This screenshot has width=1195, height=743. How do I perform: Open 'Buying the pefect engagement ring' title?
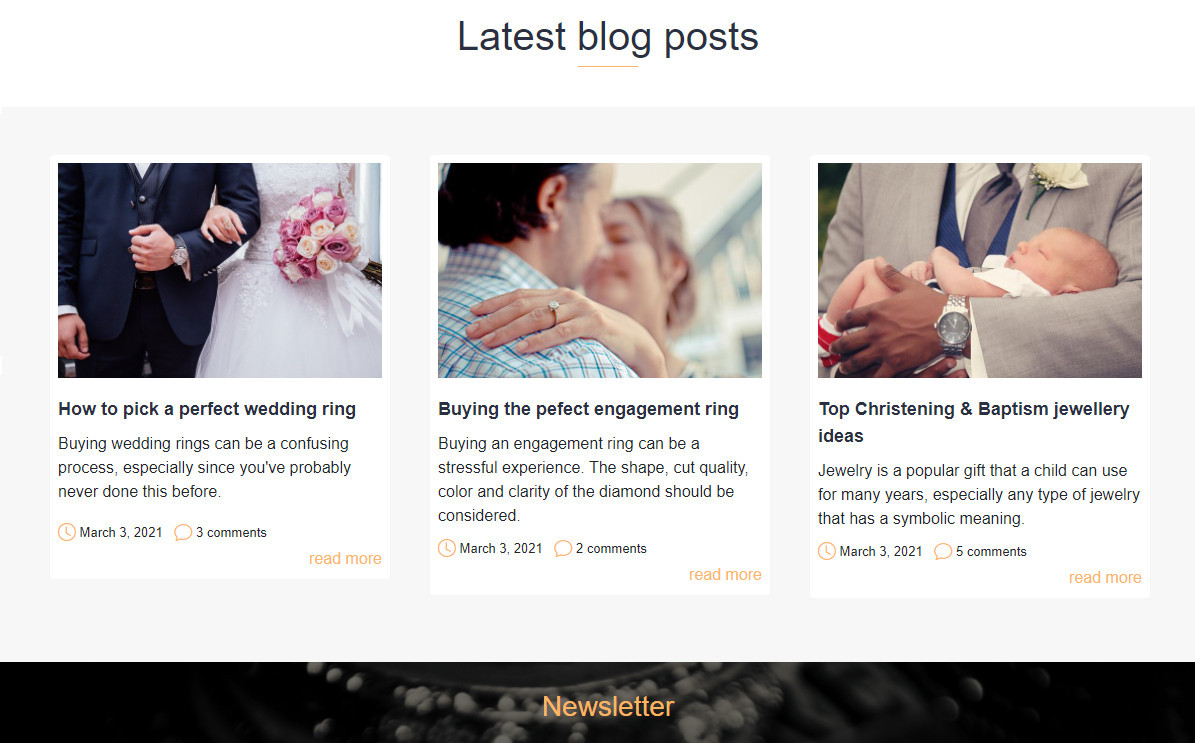(x=588, y=409)
